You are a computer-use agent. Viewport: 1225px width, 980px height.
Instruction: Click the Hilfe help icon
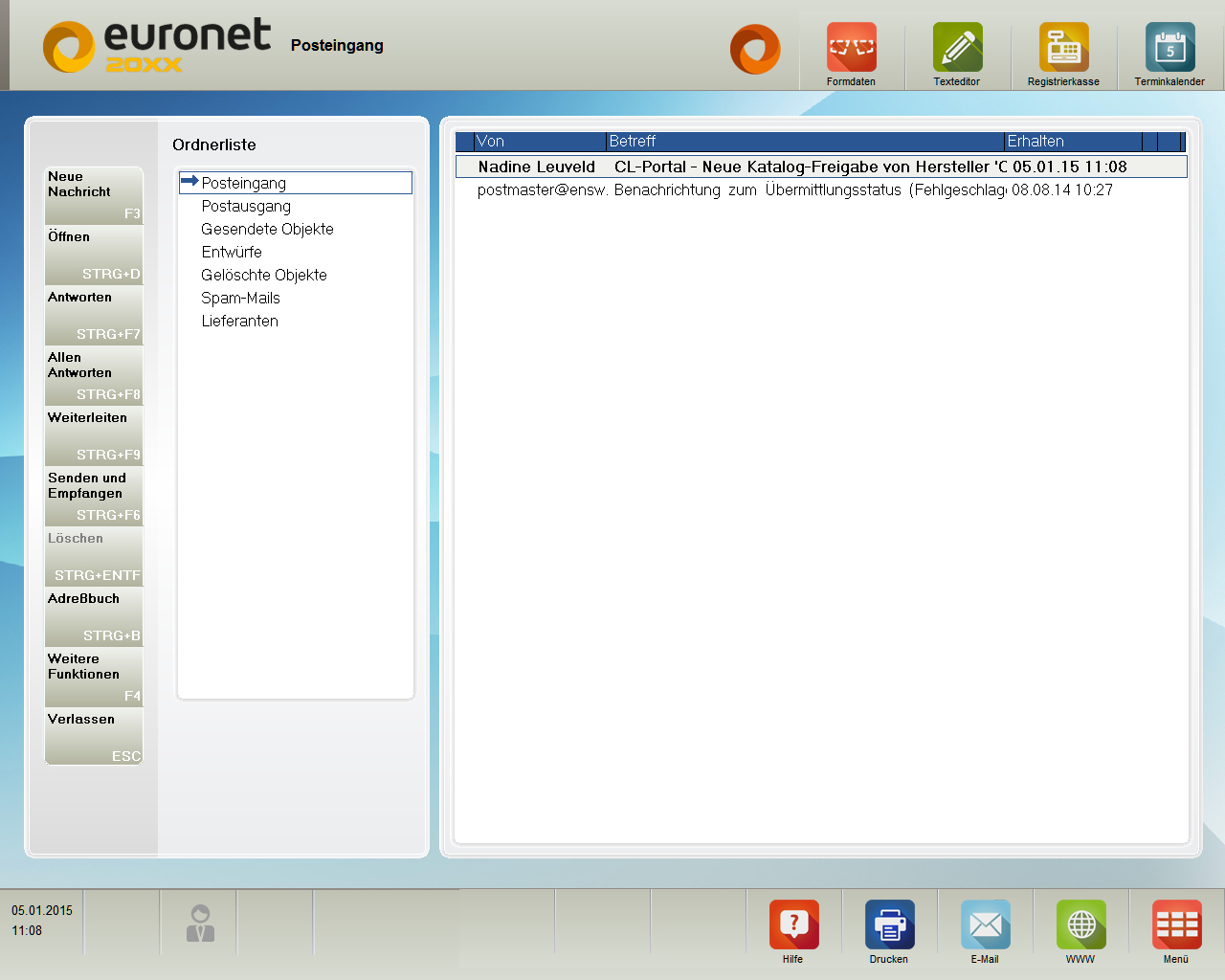click(x=793, y=924)
